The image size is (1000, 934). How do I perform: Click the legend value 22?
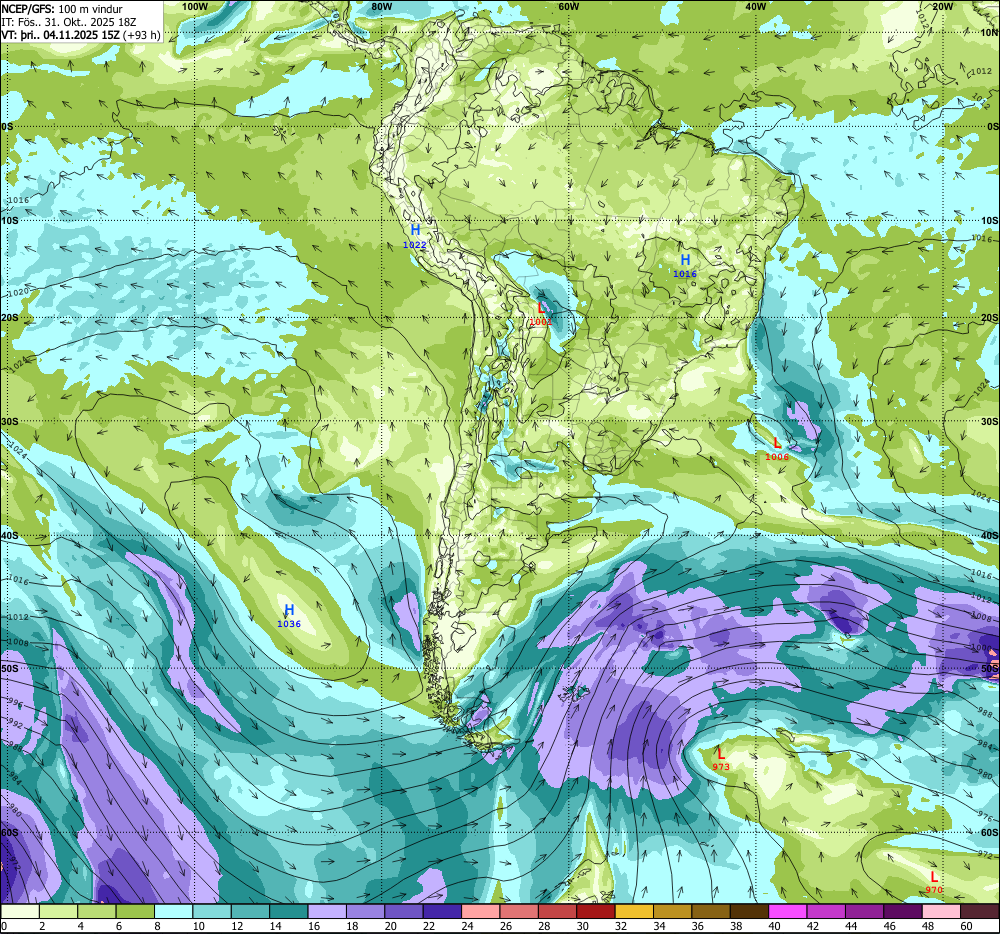coord(429,926)
